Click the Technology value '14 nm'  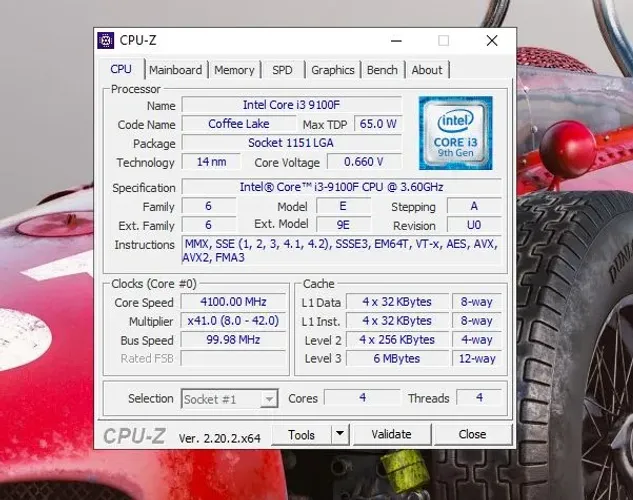point(211,162)
